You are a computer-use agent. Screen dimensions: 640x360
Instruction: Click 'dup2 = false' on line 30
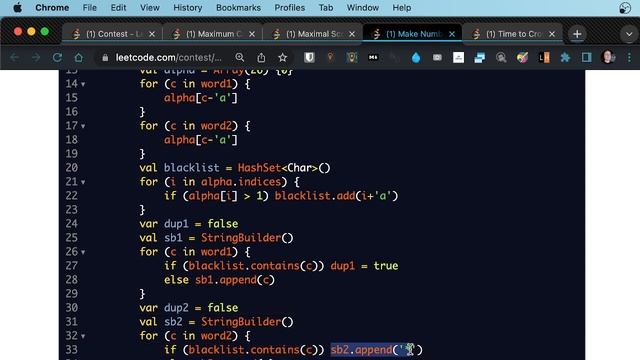point(201,308)
